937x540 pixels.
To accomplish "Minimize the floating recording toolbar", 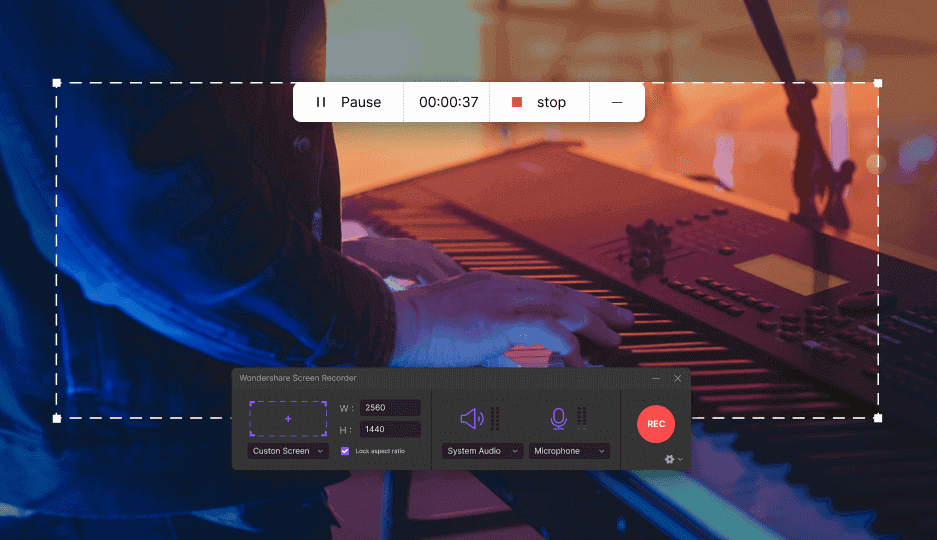I will coord(617,102).
